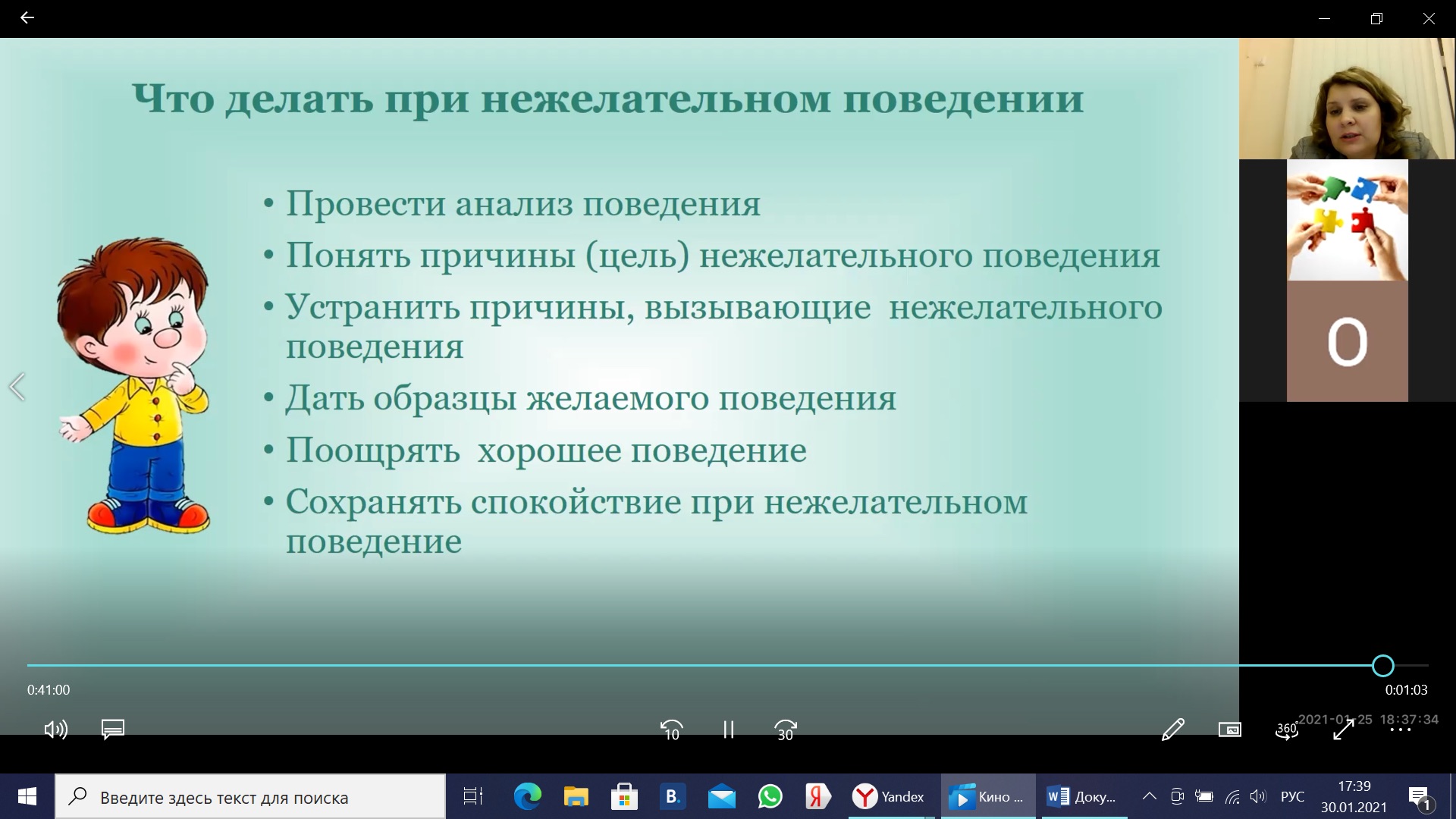Open the red Yandex Я icon
This screenshot has width=1456, height=819.
[x=818, y=796]
